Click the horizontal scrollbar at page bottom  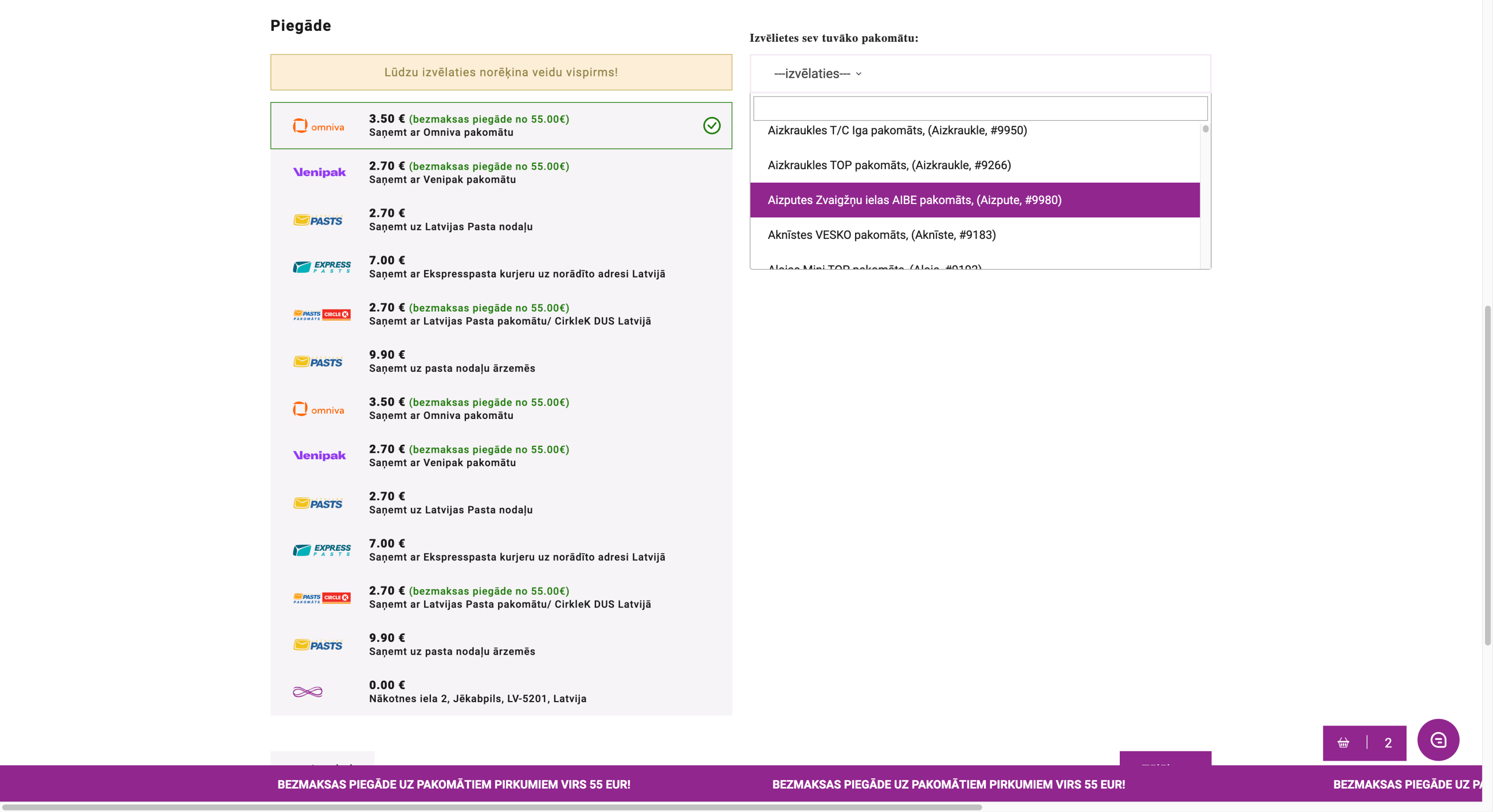(492, 807)
